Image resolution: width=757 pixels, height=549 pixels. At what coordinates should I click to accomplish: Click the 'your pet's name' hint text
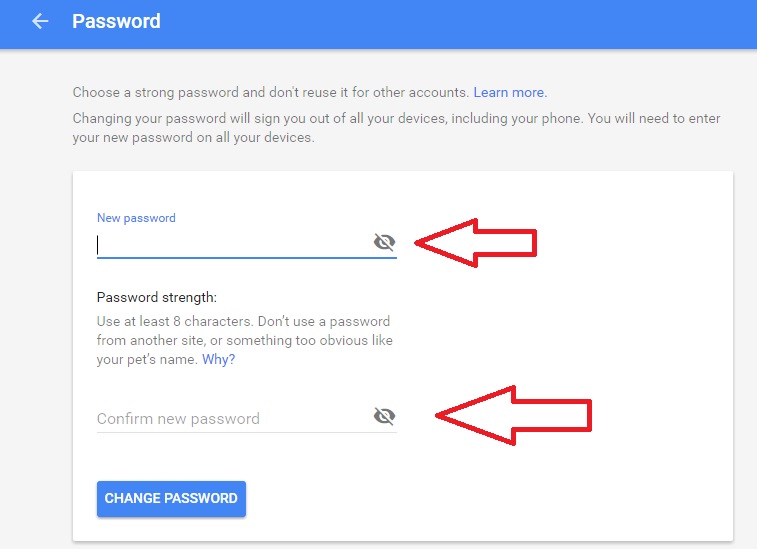pyautogui.click(x=147, y=359)
